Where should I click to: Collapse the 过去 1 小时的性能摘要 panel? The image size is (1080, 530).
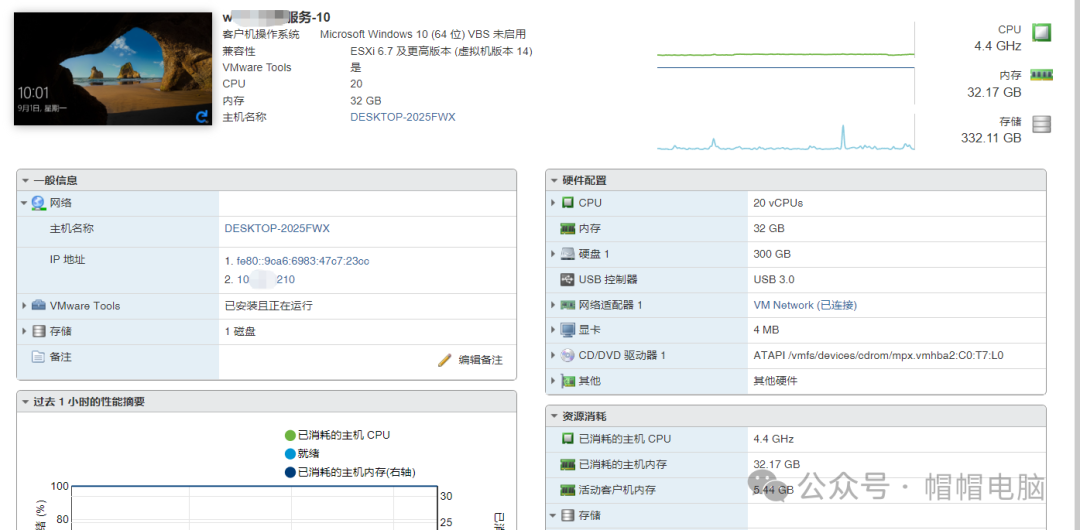pyautogui.click(x=25, y=402)
